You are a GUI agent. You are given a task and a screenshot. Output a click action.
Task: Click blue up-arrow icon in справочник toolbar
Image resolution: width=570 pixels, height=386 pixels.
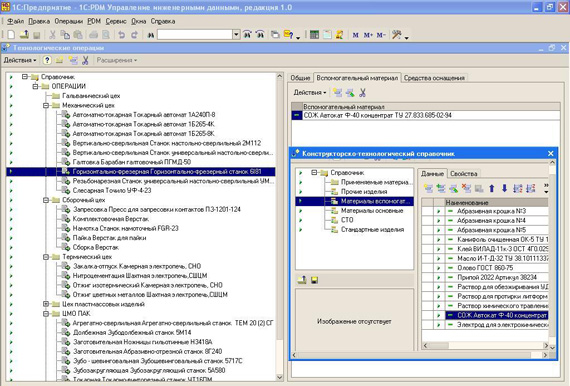coord(492,188)
